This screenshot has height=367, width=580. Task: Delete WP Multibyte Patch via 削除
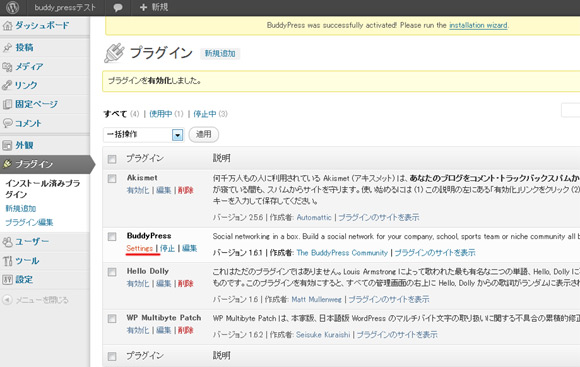[186, 330]
